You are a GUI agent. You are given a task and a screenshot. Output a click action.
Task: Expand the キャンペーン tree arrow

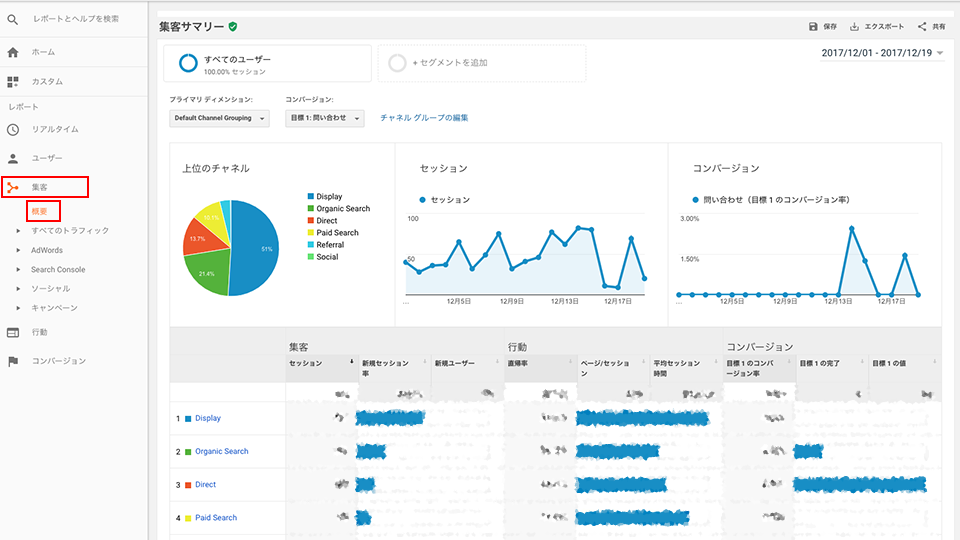pyautogui.click(x=18, y=308)
